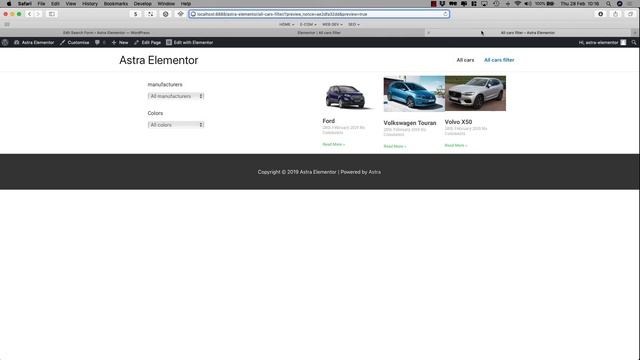The image size is (640, 360).
Task: Expand the HOME bookmarks folder
Action: (287, 24)
